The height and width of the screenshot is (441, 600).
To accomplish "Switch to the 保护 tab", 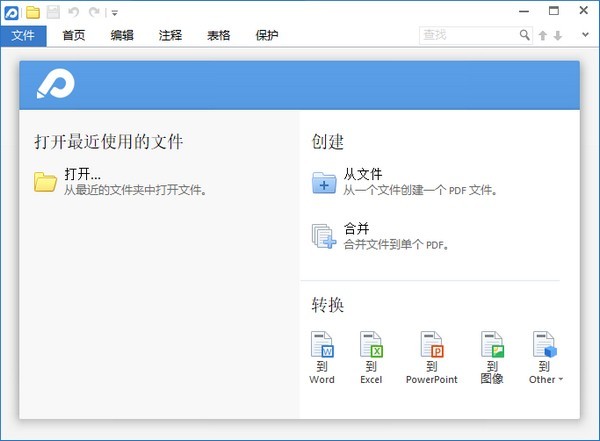I will click(x=267, y=36).
